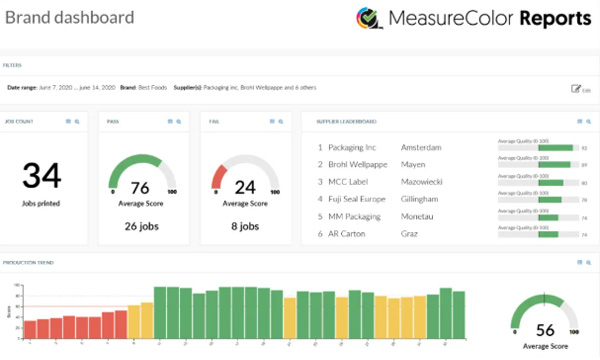Select Packaging Inc in supplier leaderboard
Screen dimensions: 600x360
point(352,147)
